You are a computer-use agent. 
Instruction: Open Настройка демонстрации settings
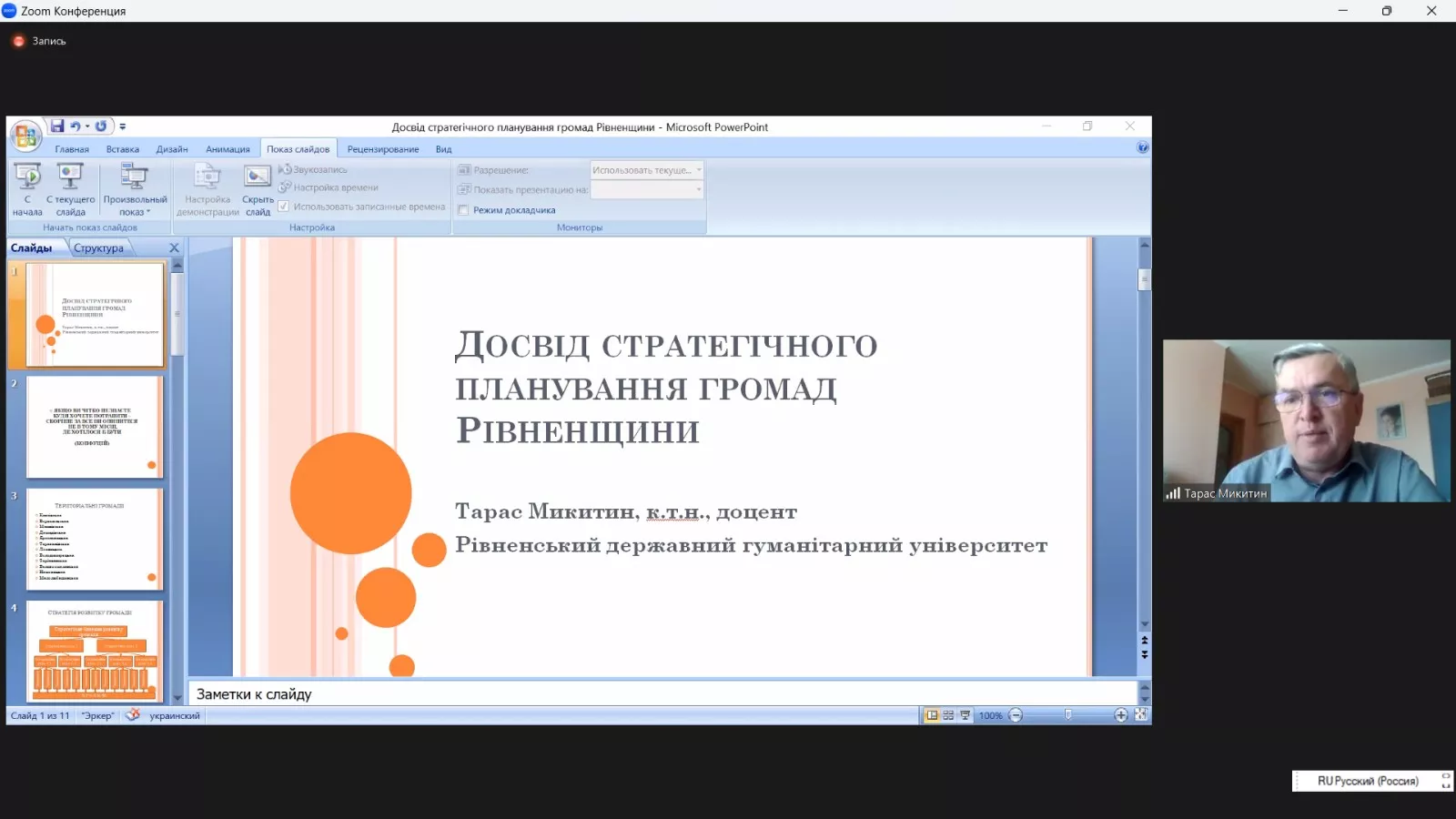click(x=207, y=188)
